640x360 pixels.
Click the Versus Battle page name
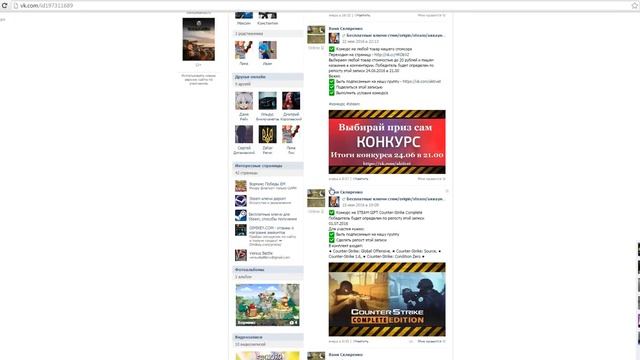point(261,253)
